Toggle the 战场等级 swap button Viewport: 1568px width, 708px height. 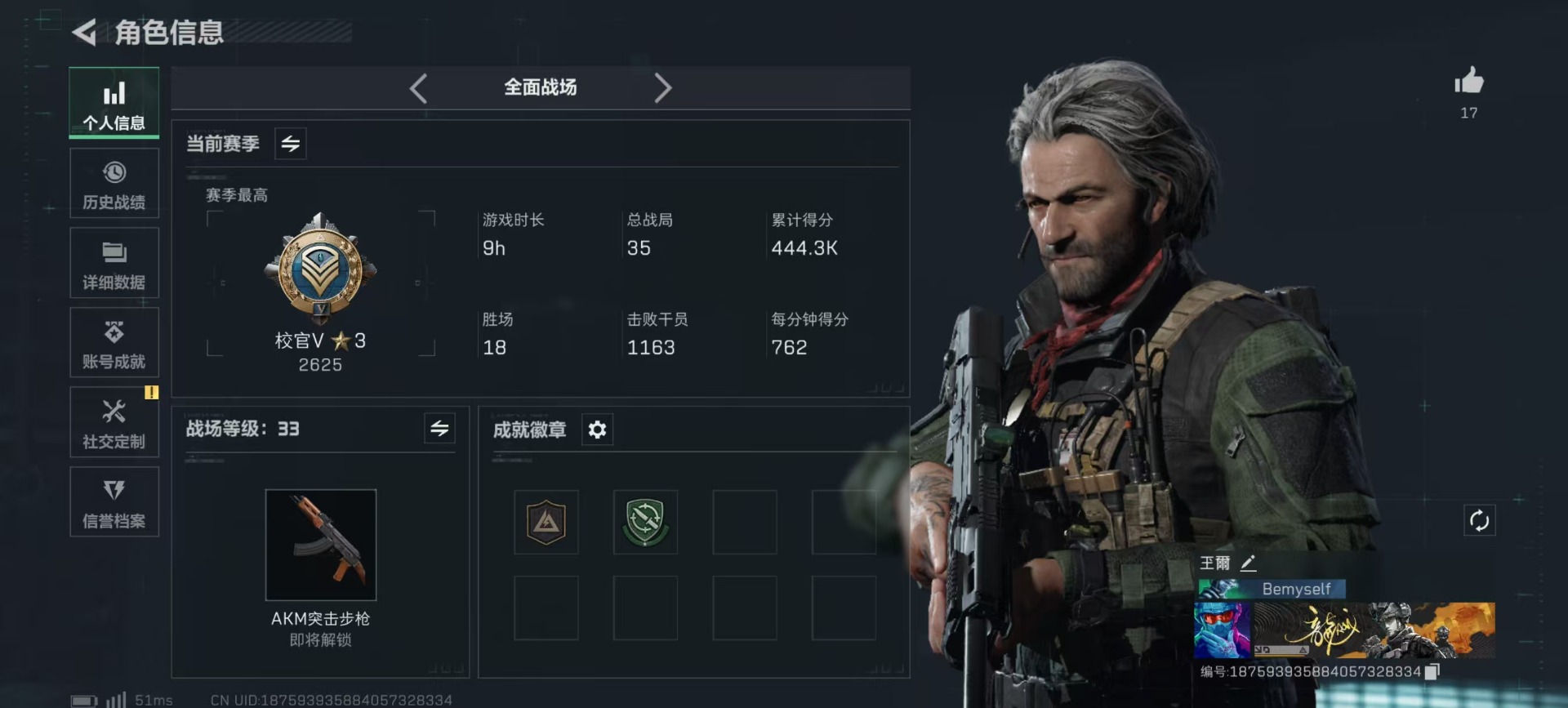[x=439, y=428]
